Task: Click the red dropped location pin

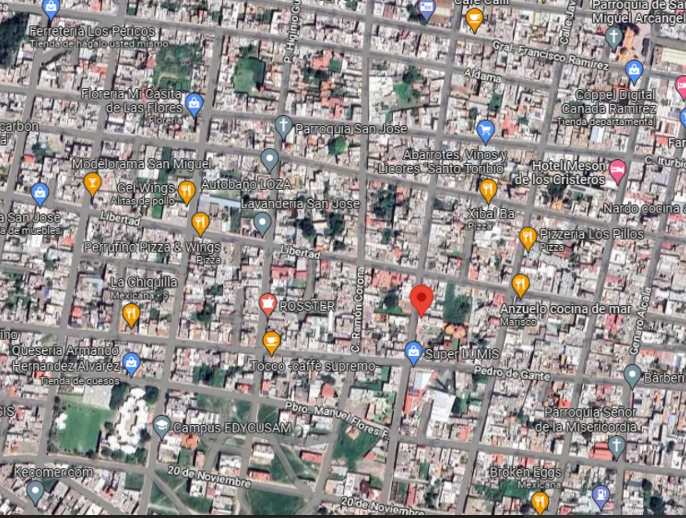Action: coord(421,300)
